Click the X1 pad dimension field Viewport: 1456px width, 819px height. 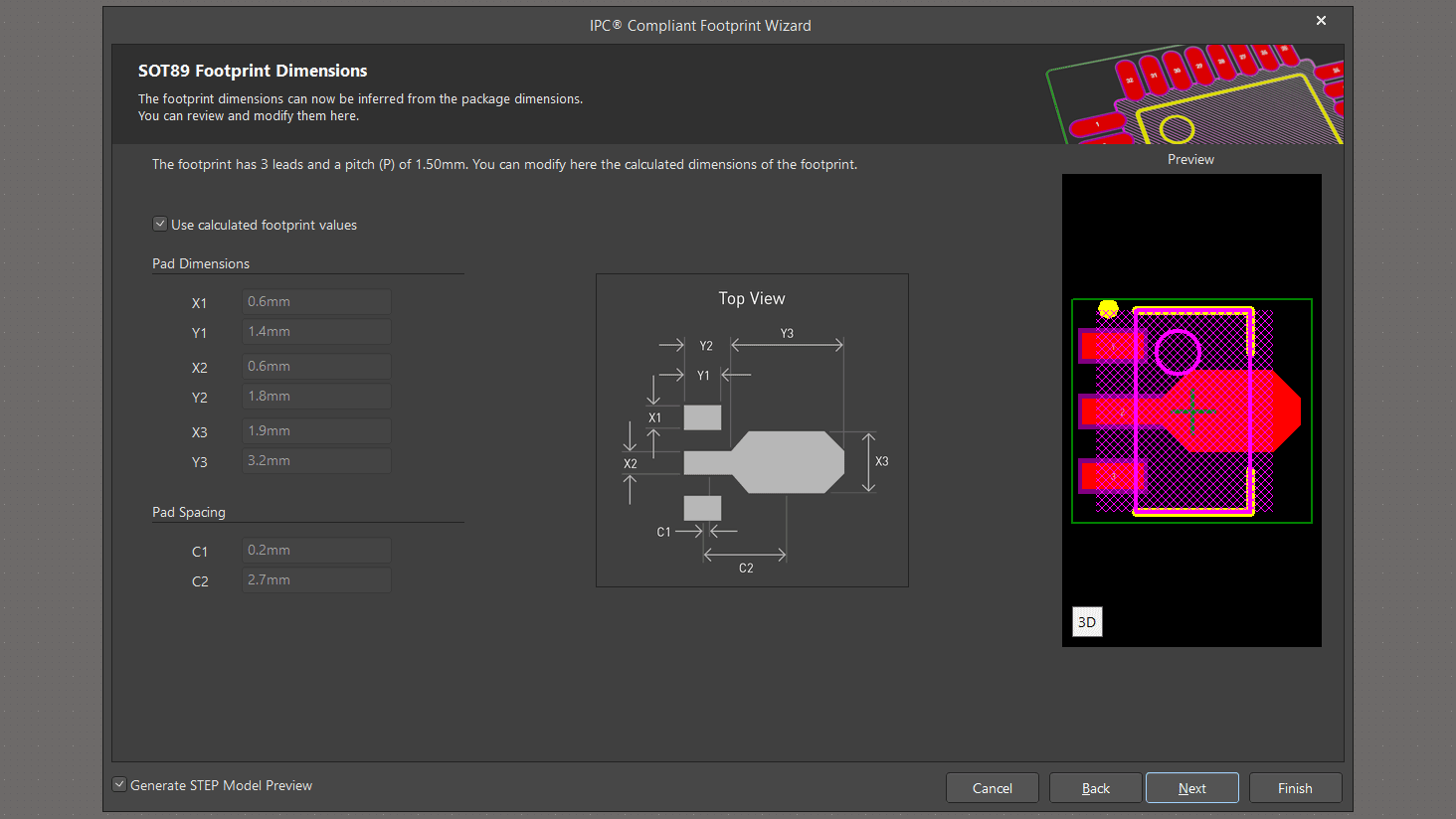(316, 302)
